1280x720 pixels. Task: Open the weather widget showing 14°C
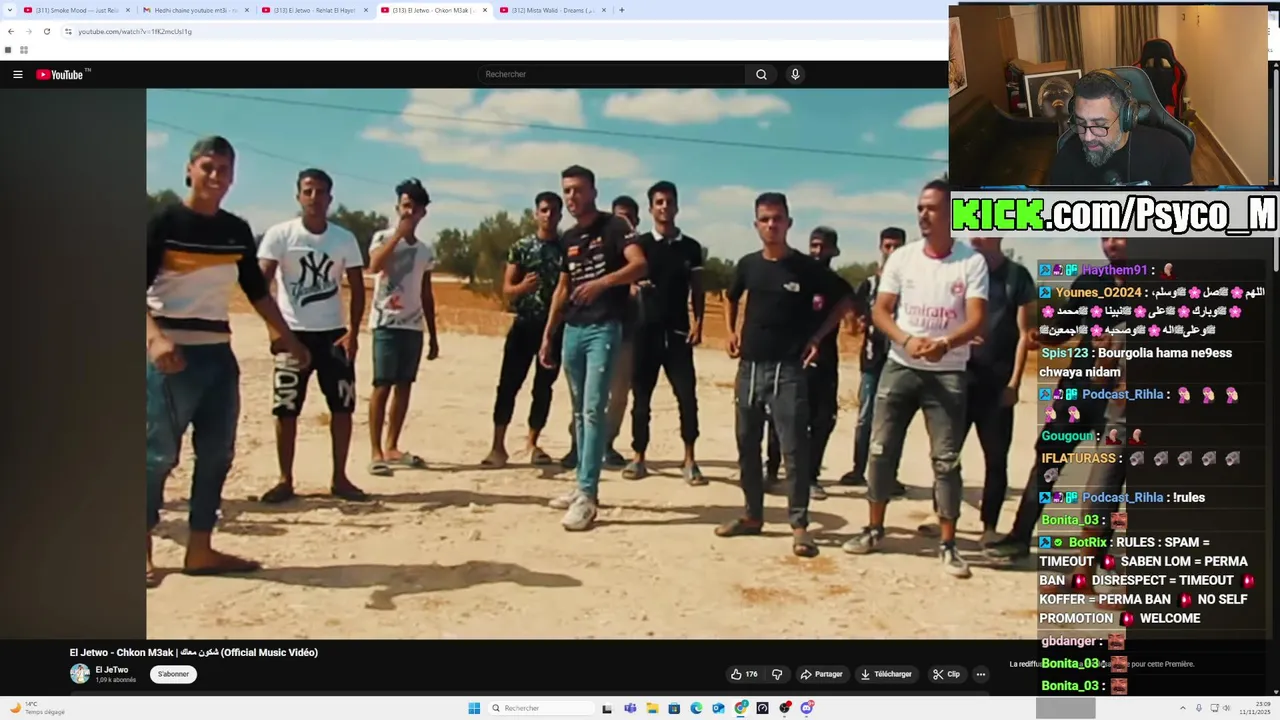coord(38,708)
